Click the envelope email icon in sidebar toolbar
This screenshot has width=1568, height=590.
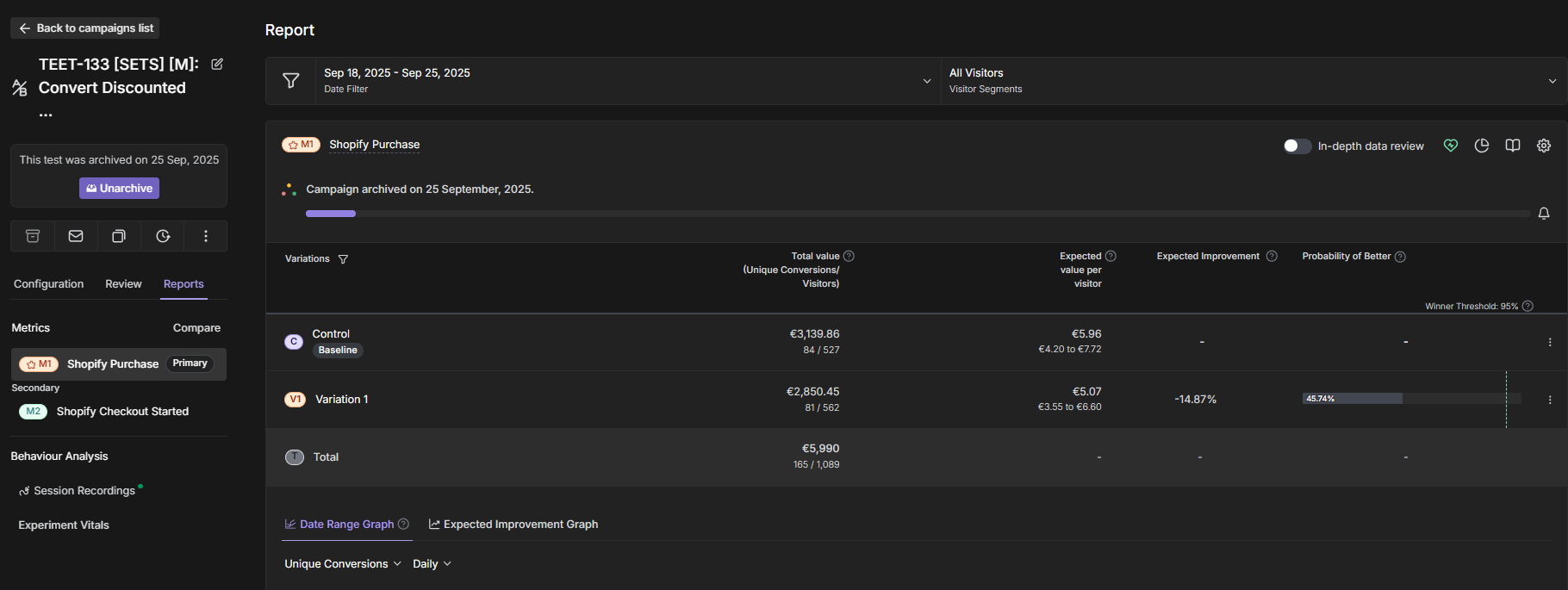point(76,236)
